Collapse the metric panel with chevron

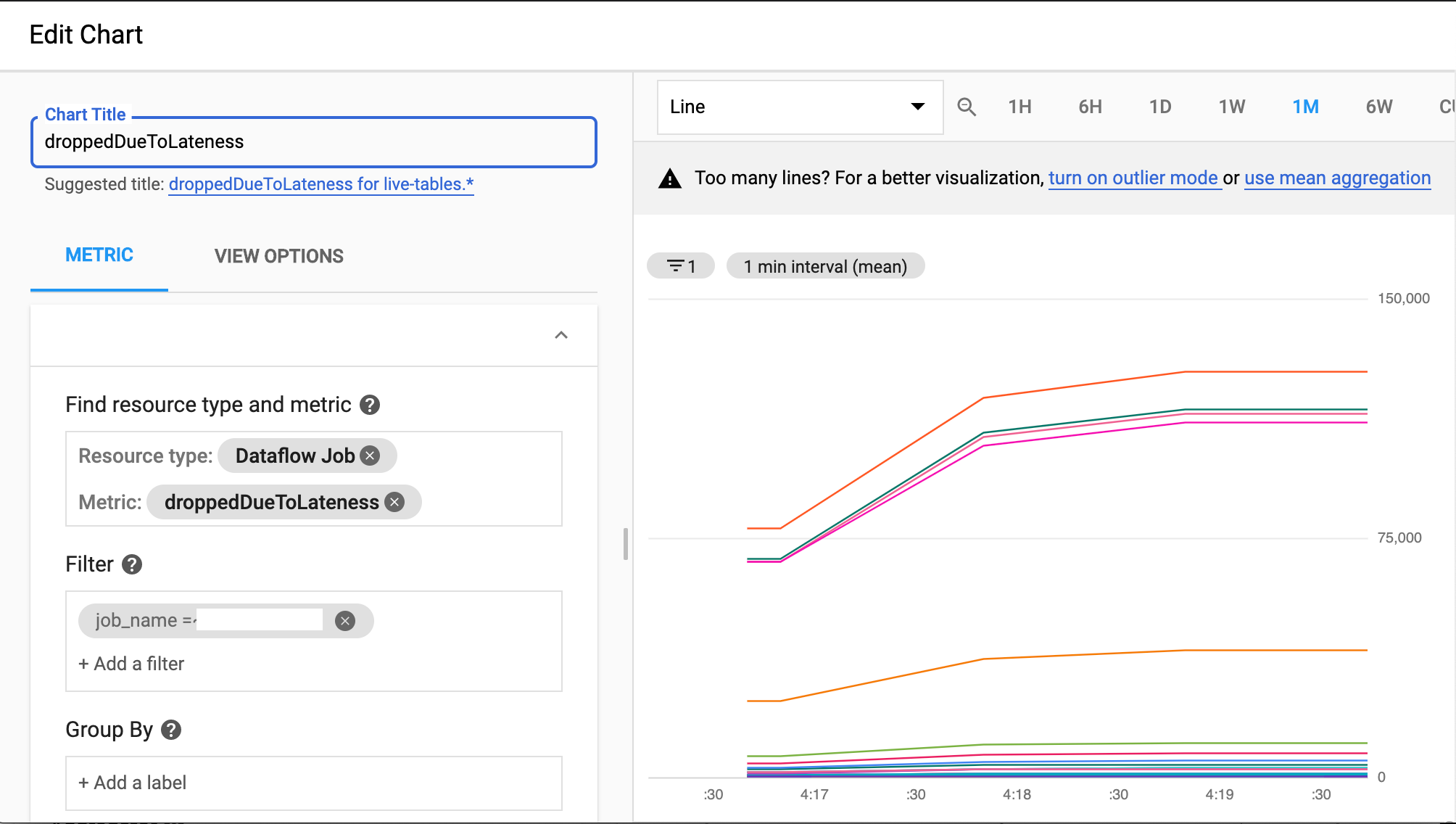[561, 335]
